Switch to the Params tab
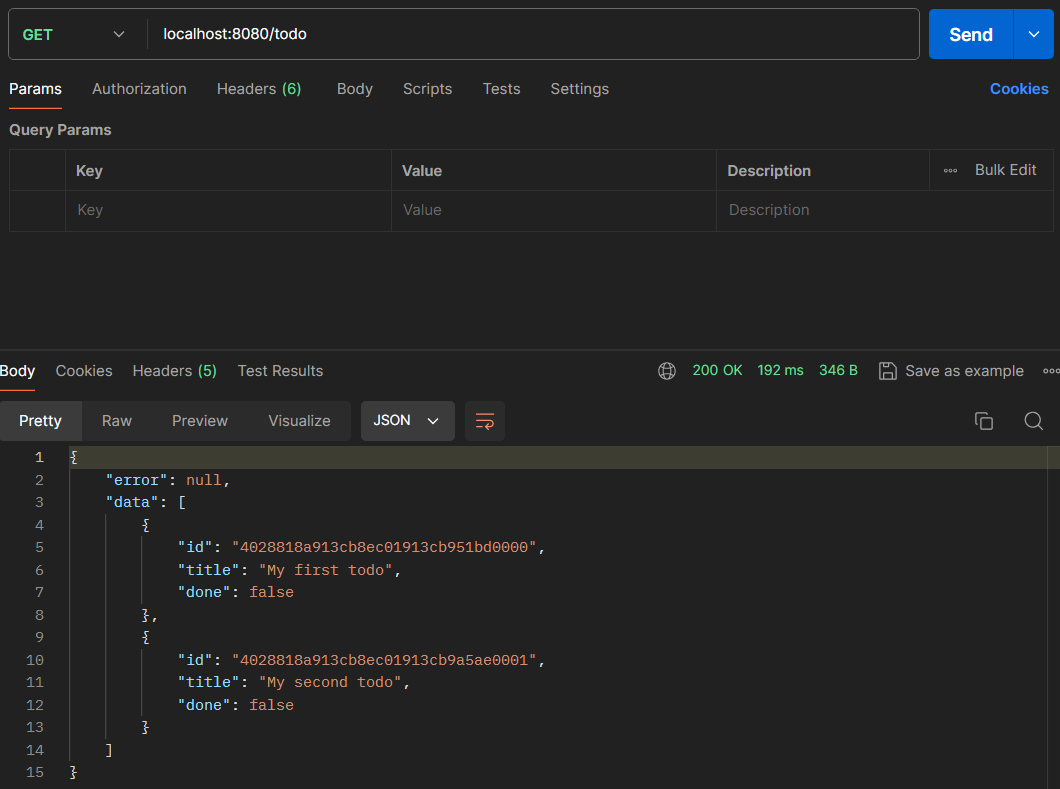Image resolution: width=1060 pixels, height=789 pixels. point(35,89)
